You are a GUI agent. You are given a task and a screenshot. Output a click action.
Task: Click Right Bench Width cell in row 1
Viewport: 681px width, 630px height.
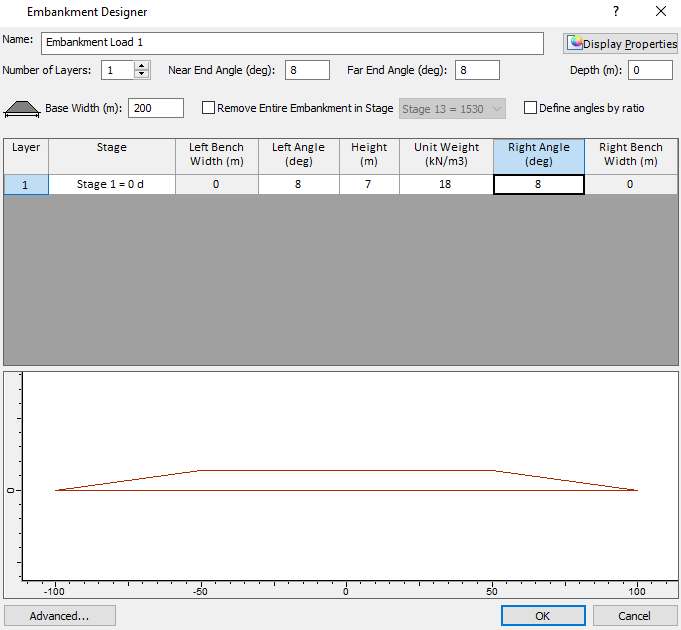[x=631, y=185]
